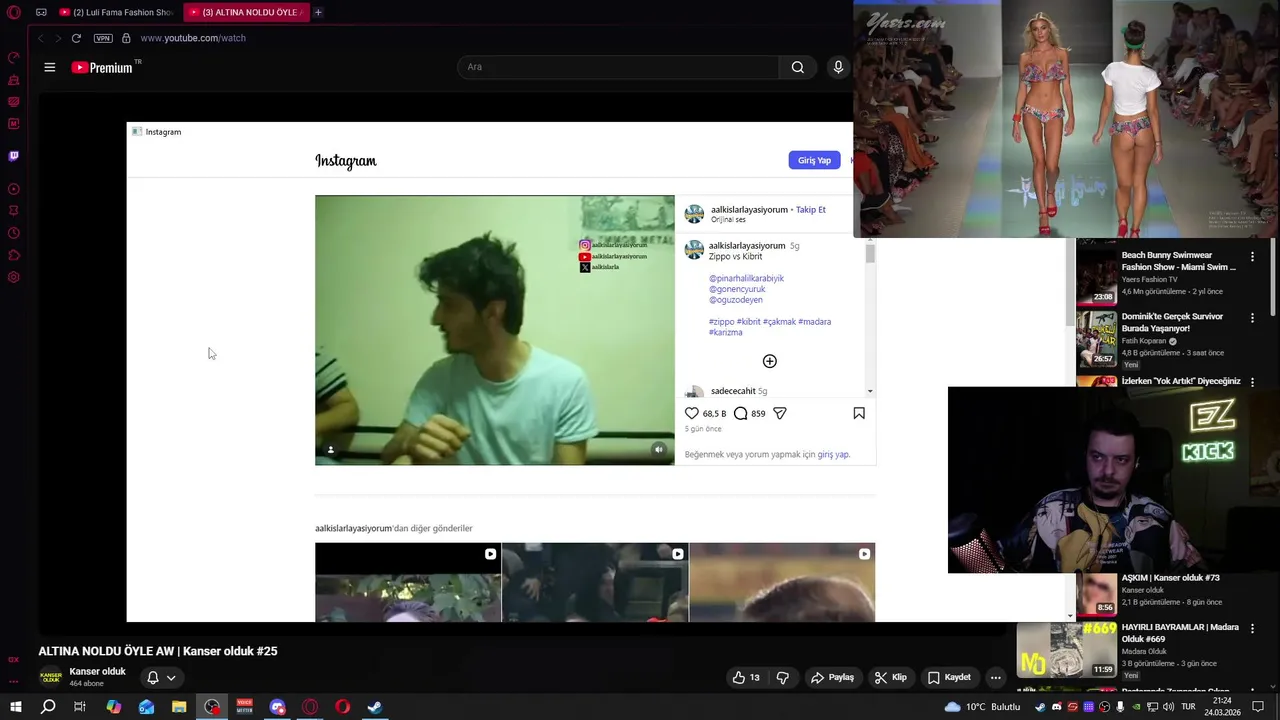This screenshot has width=1280, height=720.
Task: Switch the TUR keyboard language indicator
Action: tap(1189, 707)
